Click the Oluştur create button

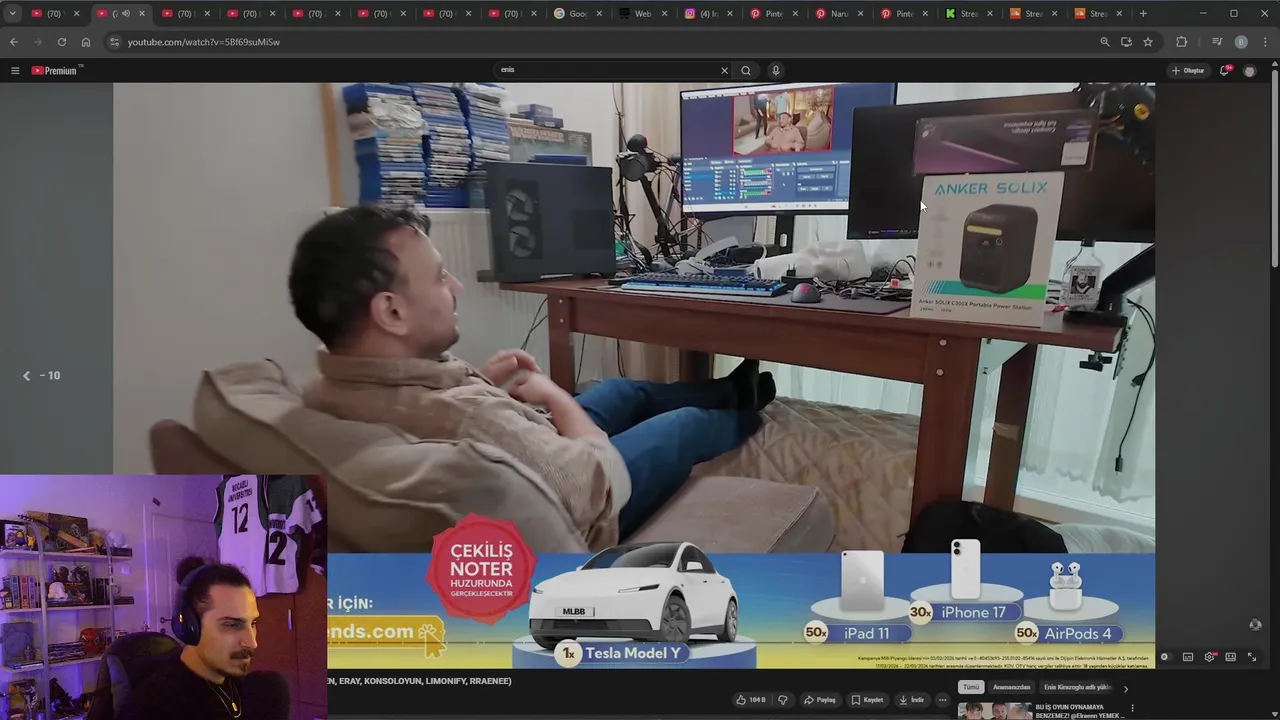tap(1189, 70)
